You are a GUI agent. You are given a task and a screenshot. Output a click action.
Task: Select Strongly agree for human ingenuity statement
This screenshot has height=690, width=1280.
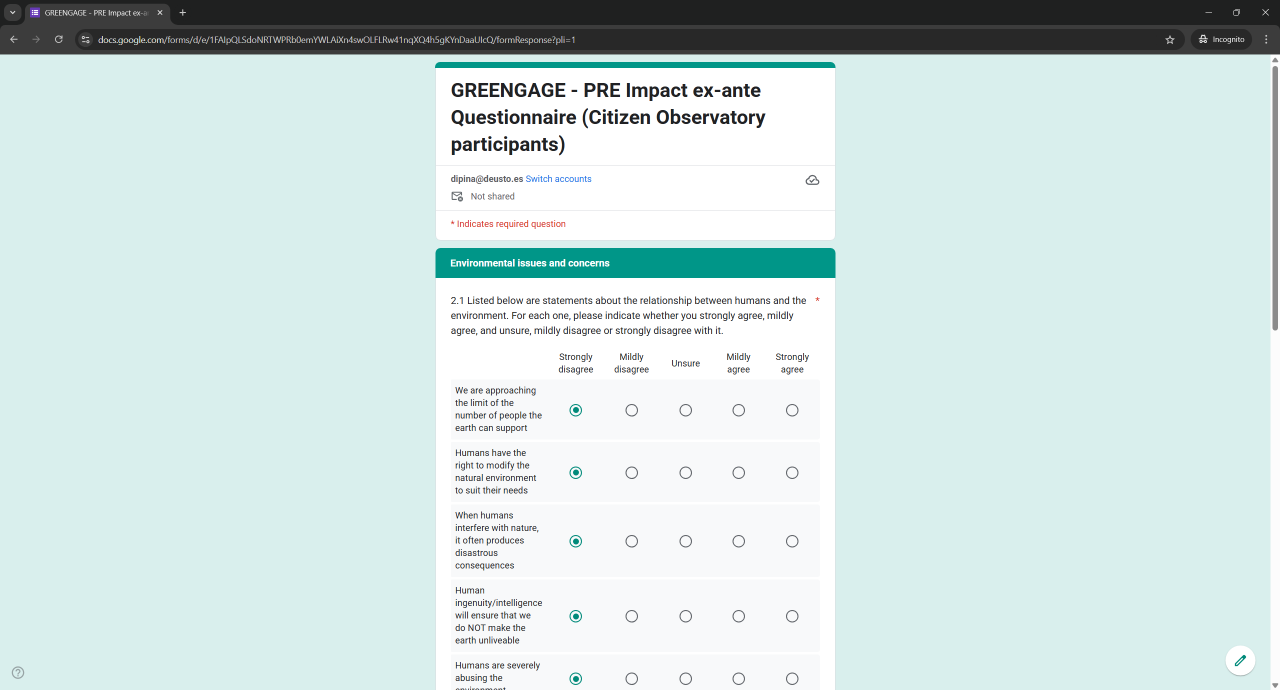tap(792, 616)
